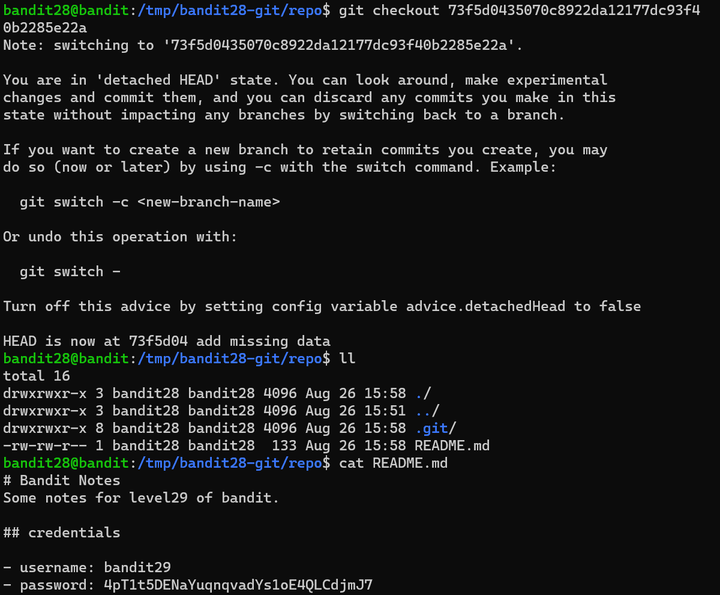Click the <new-branch-name> placeholder

point(208,202)
